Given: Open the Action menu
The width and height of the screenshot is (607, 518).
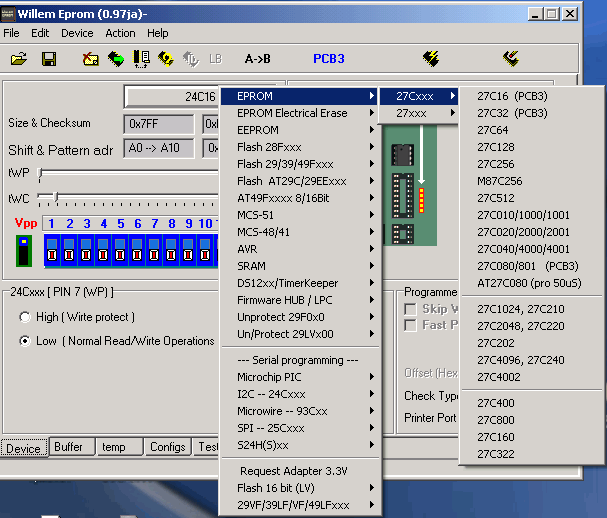Looking at the screenshot, I should point(120,33).
